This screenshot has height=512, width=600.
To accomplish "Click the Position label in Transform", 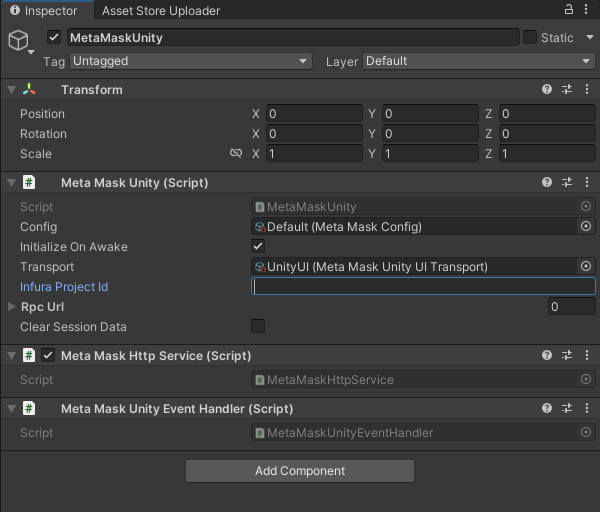I will [42, 114].
